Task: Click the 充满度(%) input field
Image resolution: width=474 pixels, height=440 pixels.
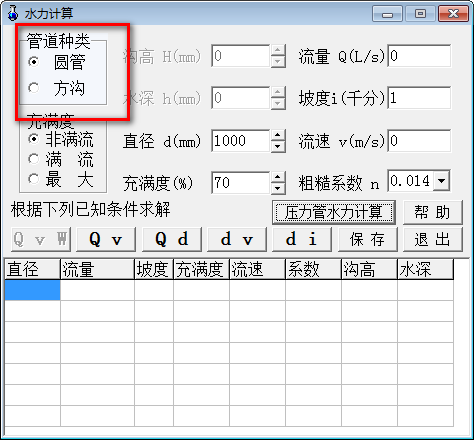Action: pos(241,183)
